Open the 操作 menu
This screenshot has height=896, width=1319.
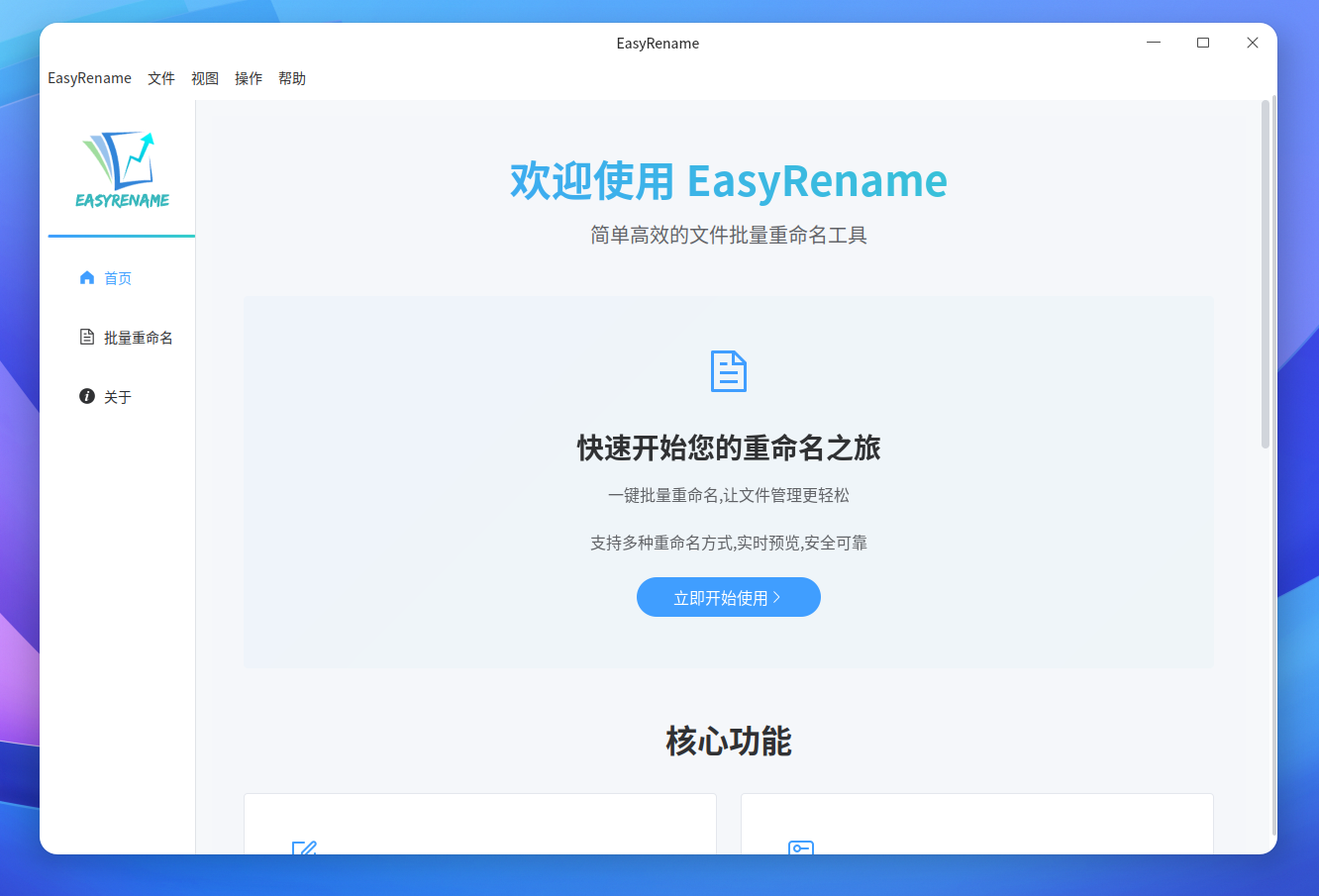(249, 79)
